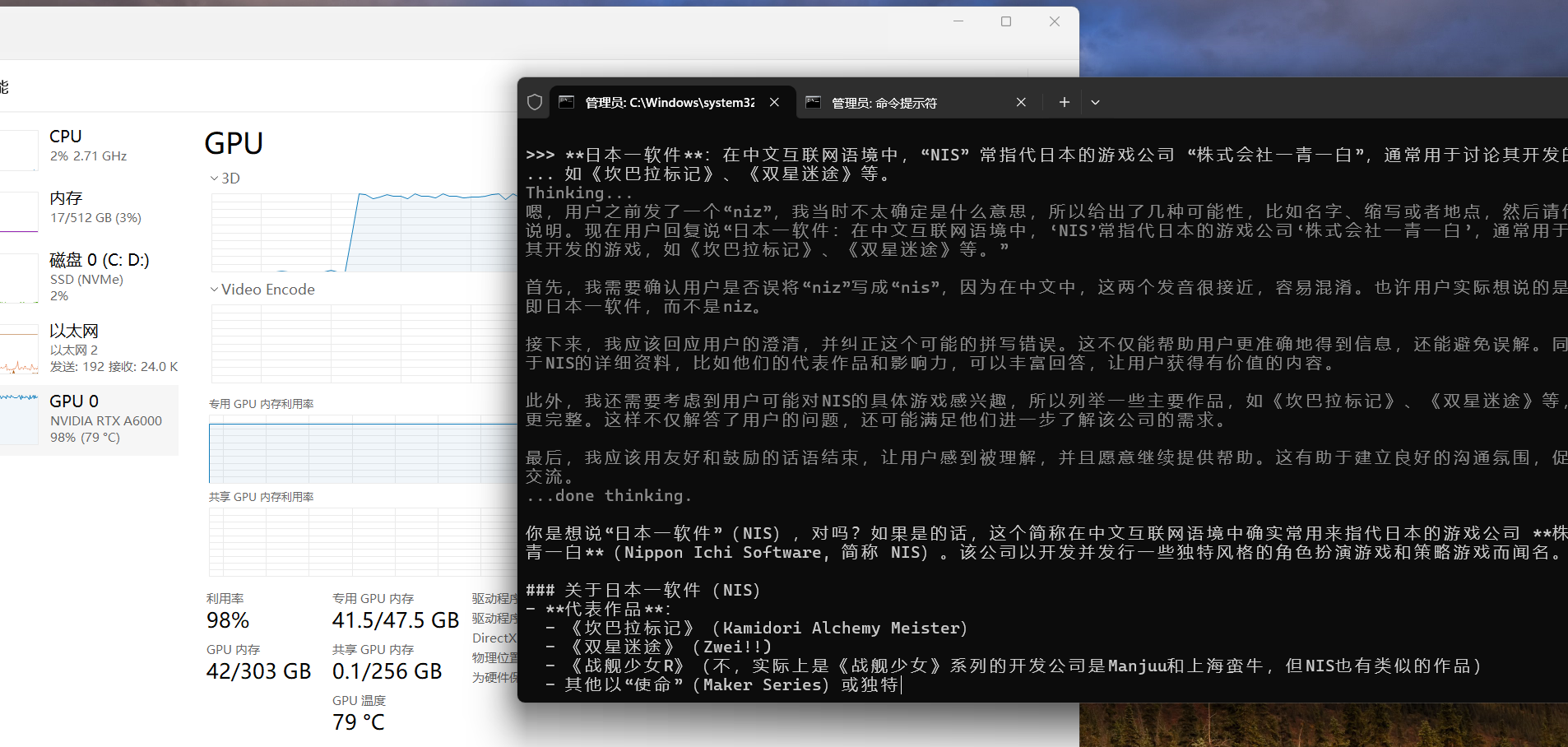The image size is (1568, 747).
Task: Click the 《双星迷途》 (Zwei!!) list line
Action: [x=658, y=647]
